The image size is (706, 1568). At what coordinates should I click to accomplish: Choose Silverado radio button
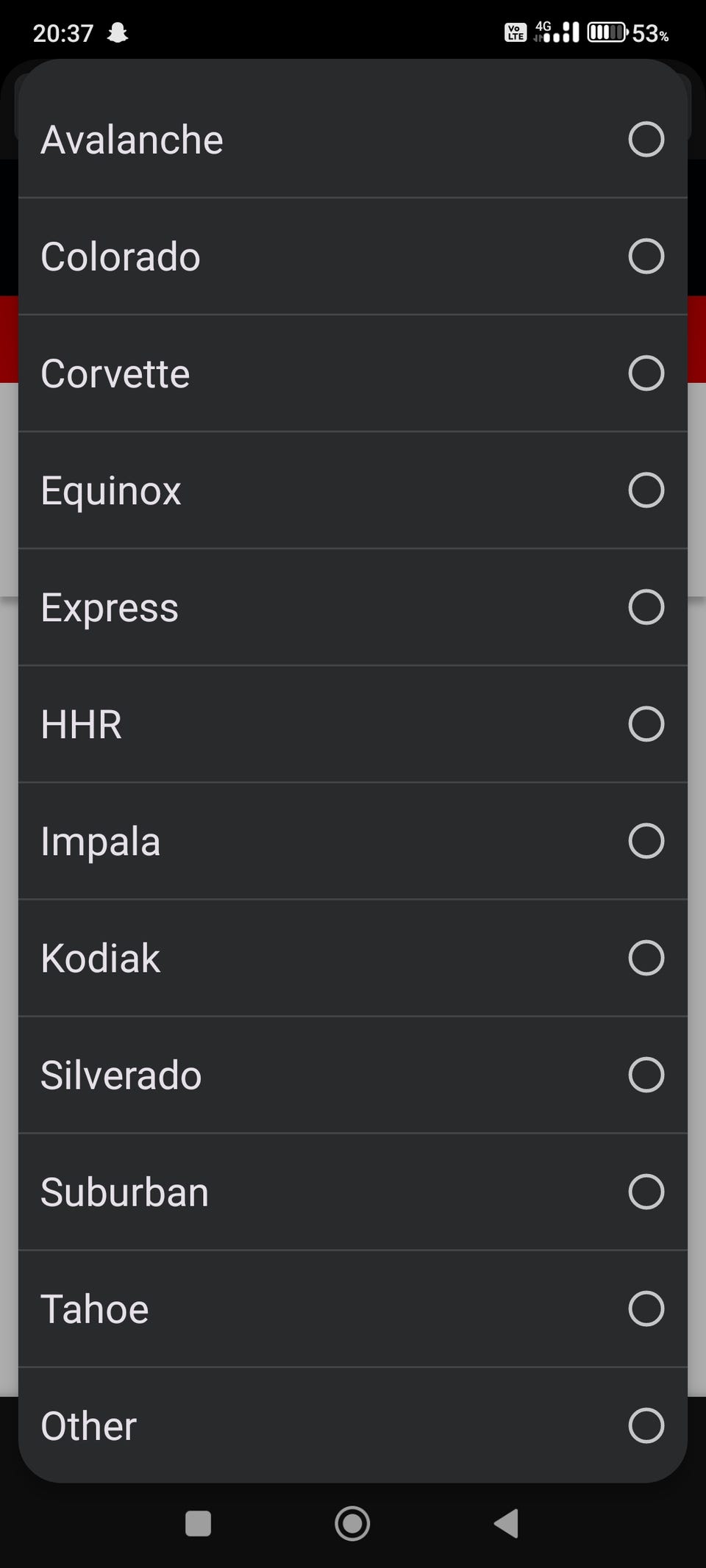coord(646,1075)
